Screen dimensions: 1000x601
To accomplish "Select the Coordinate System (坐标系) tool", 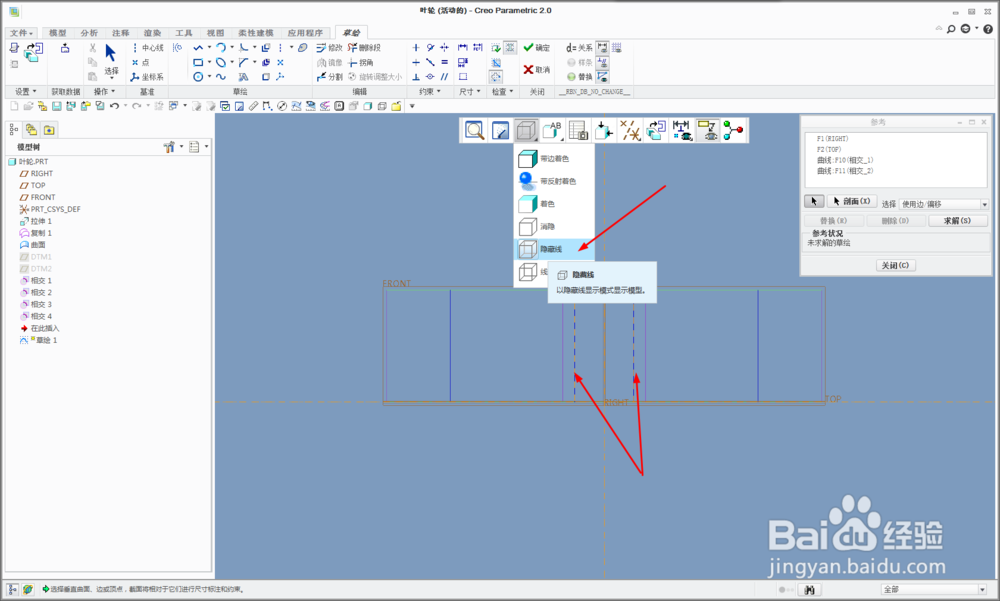I will [x=147, y=77].
